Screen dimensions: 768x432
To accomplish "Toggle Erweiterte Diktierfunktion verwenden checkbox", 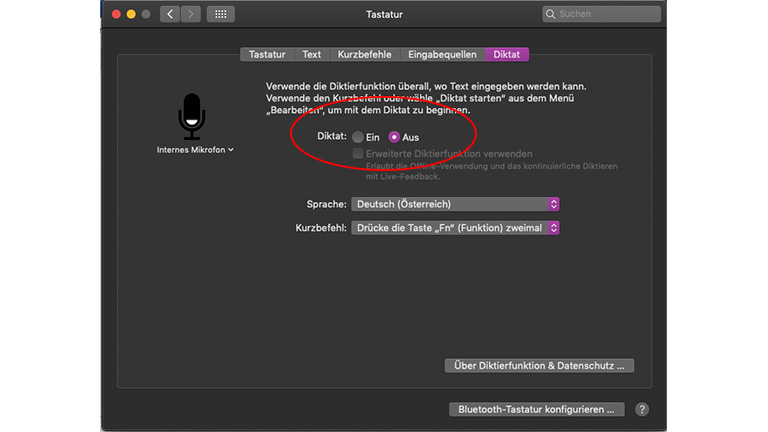I will tap(358, 153).
